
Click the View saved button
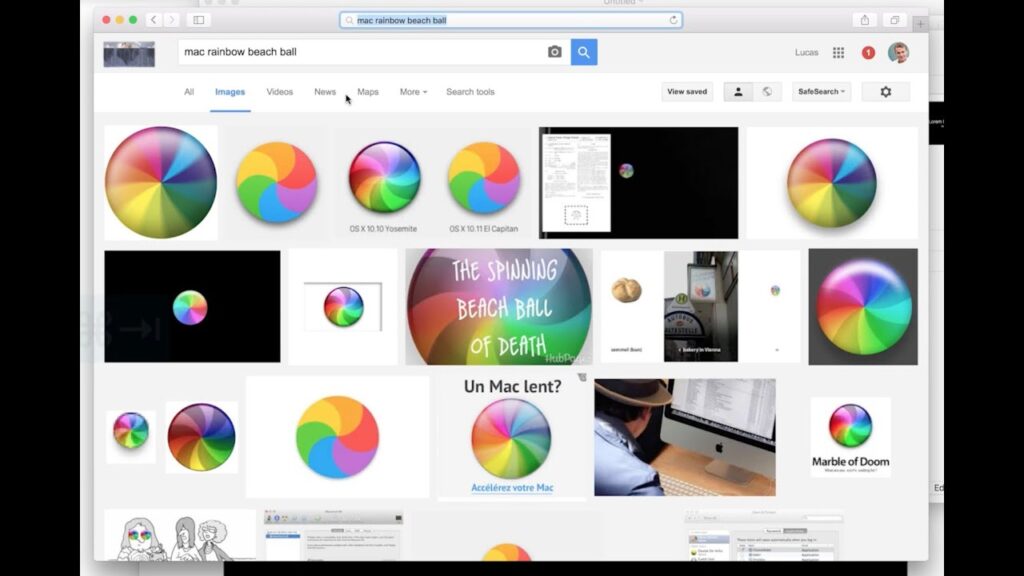pyautogui.click(x=687, y=91)
